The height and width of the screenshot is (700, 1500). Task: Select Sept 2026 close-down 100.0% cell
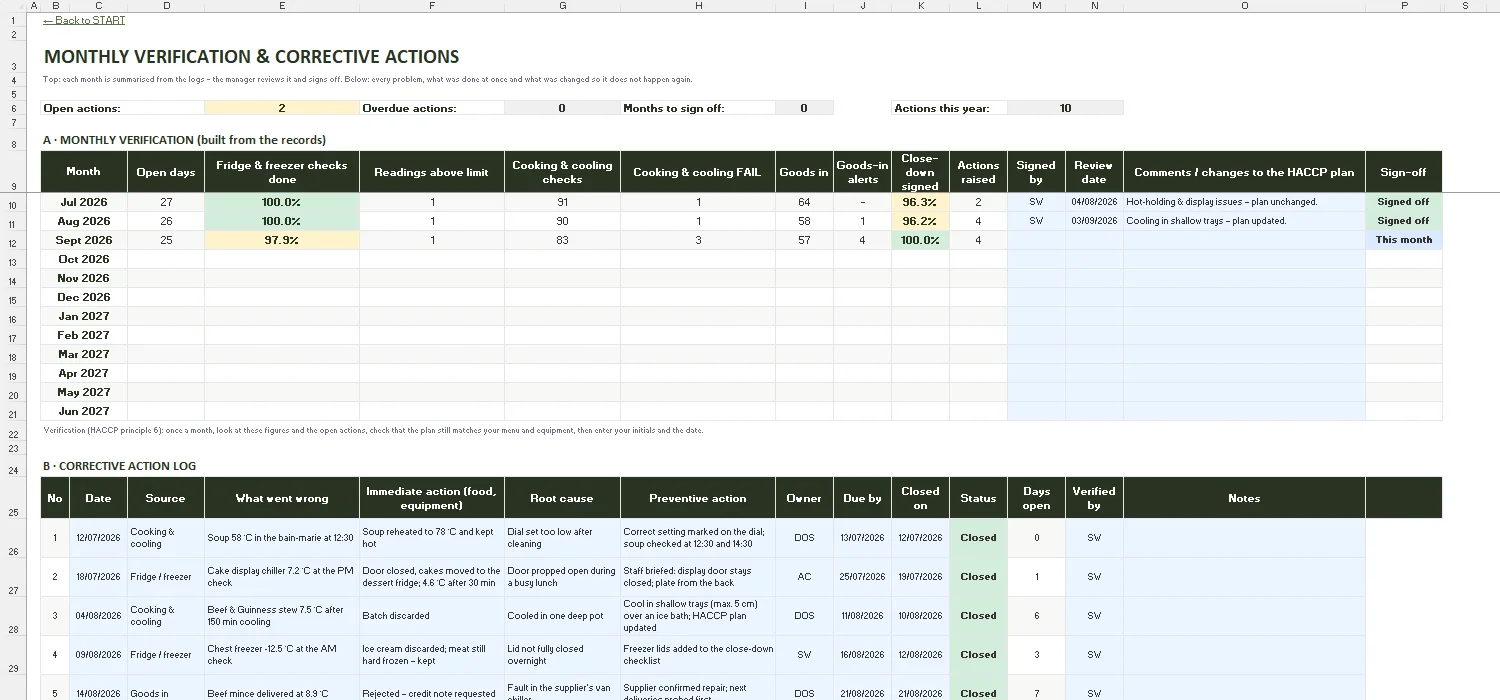click(920, 240)
